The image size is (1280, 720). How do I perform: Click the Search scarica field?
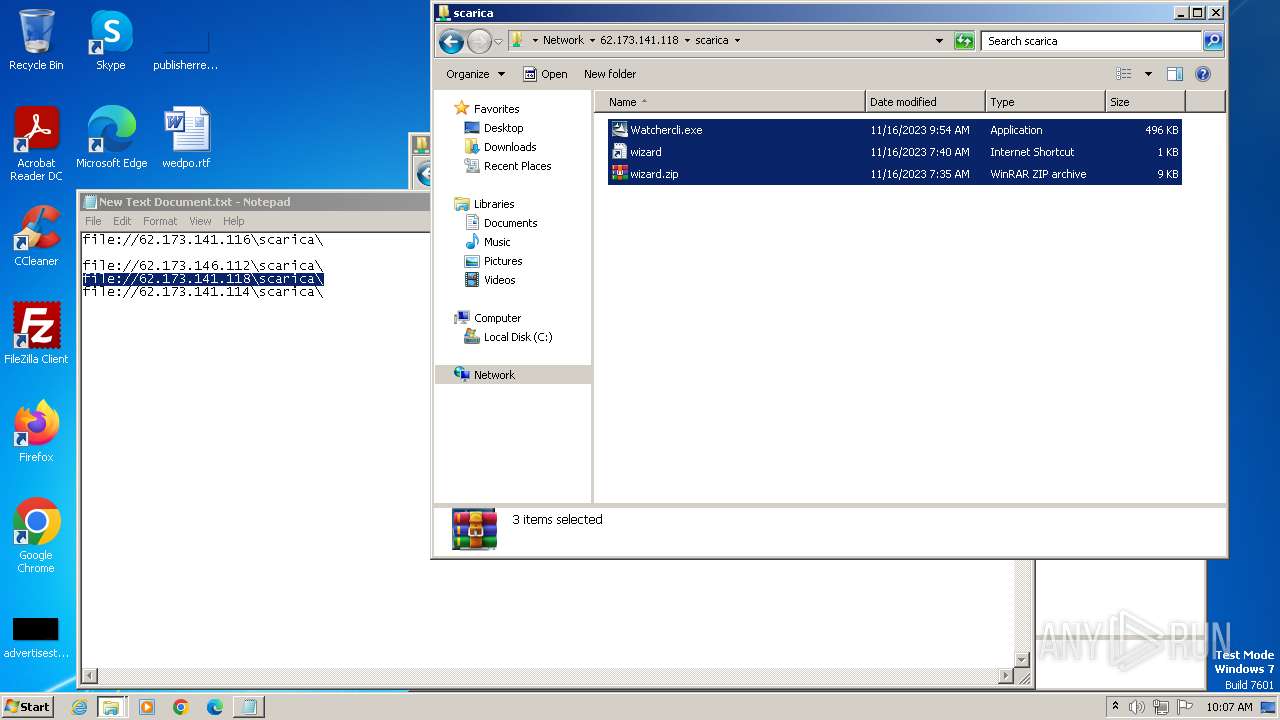(x=1092, y=41)
